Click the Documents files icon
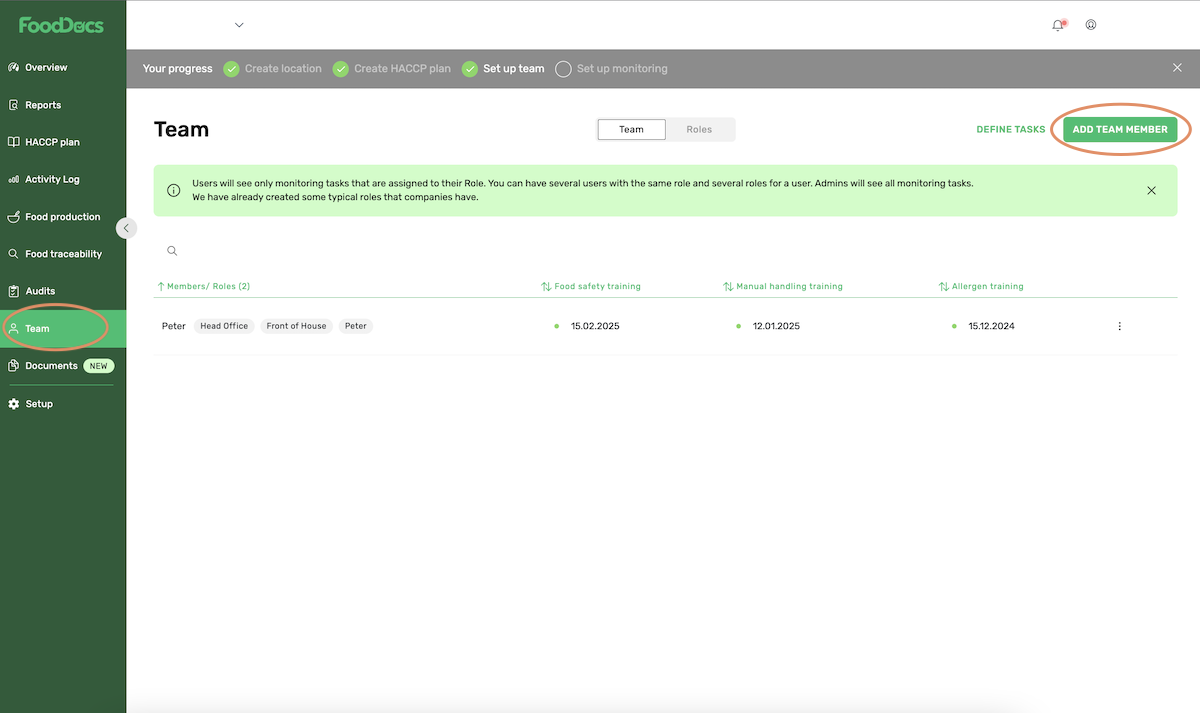This screenshot has height=713, width=1200. 13,366
